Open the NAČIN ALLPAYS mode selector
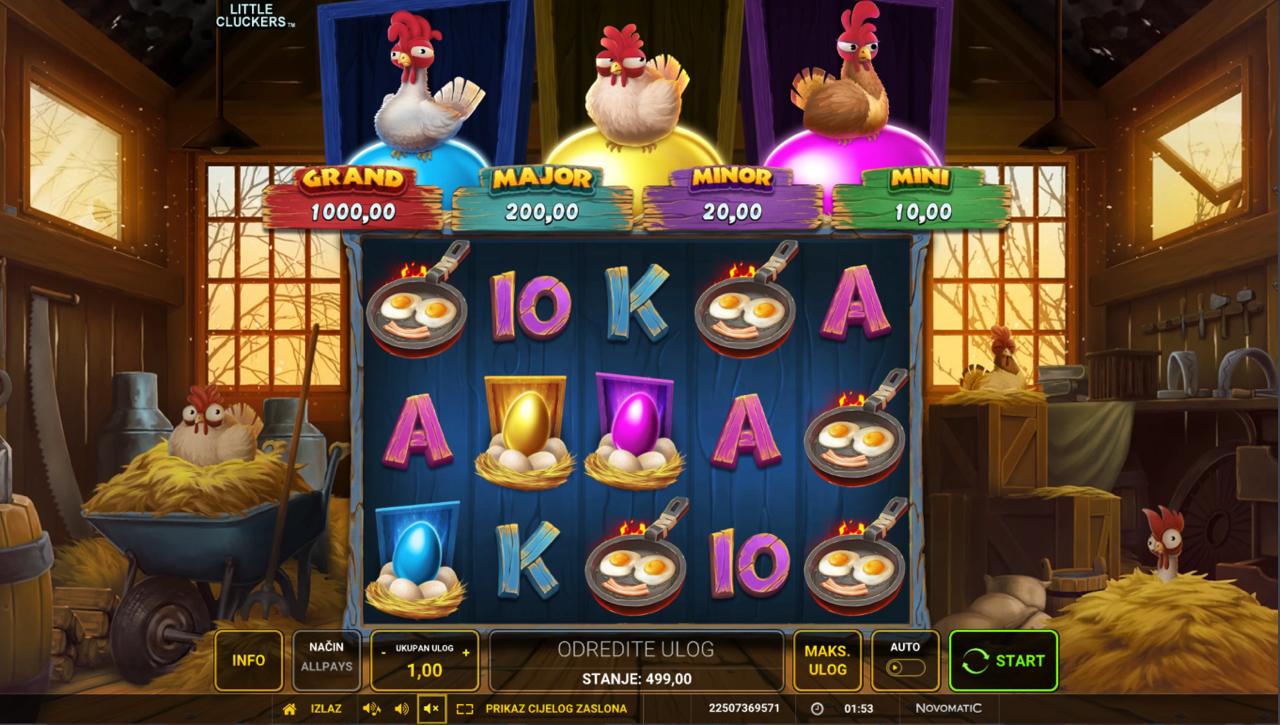This screenshot has width=1280, height=725. point(327,660)
